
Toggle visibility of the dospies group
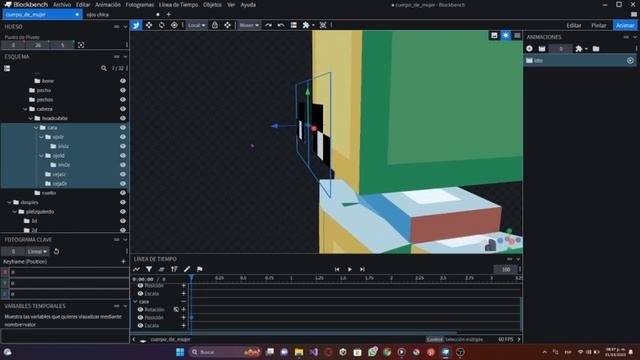point(123,202)
